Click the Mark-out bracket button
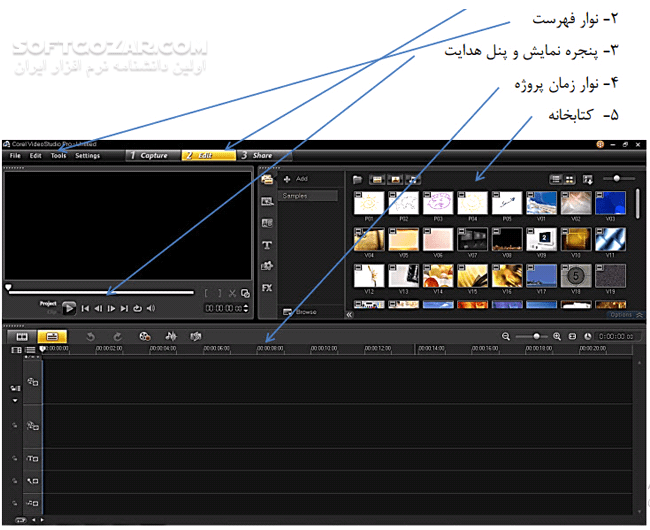Viewport: 650px width, 530px height. [220, 293]
